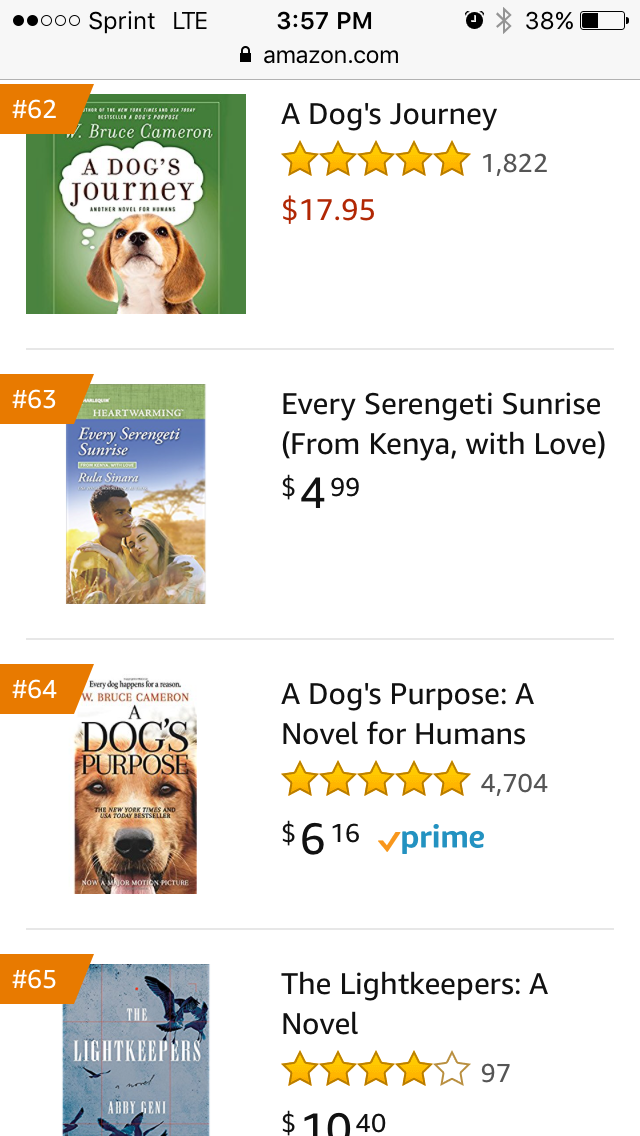
Task: Tap the Bluetooth icon in status bar
Action: click(504, 21)
